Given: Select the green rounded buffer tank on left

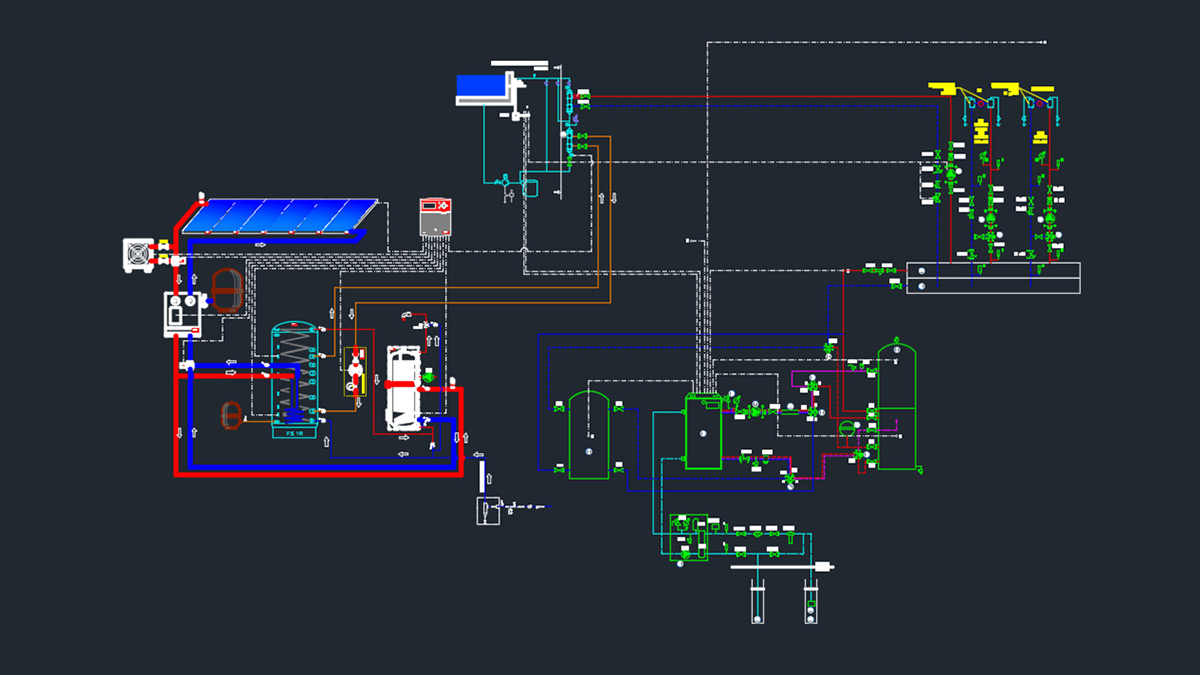Looking at the screenshot, I should coord(589,435).
